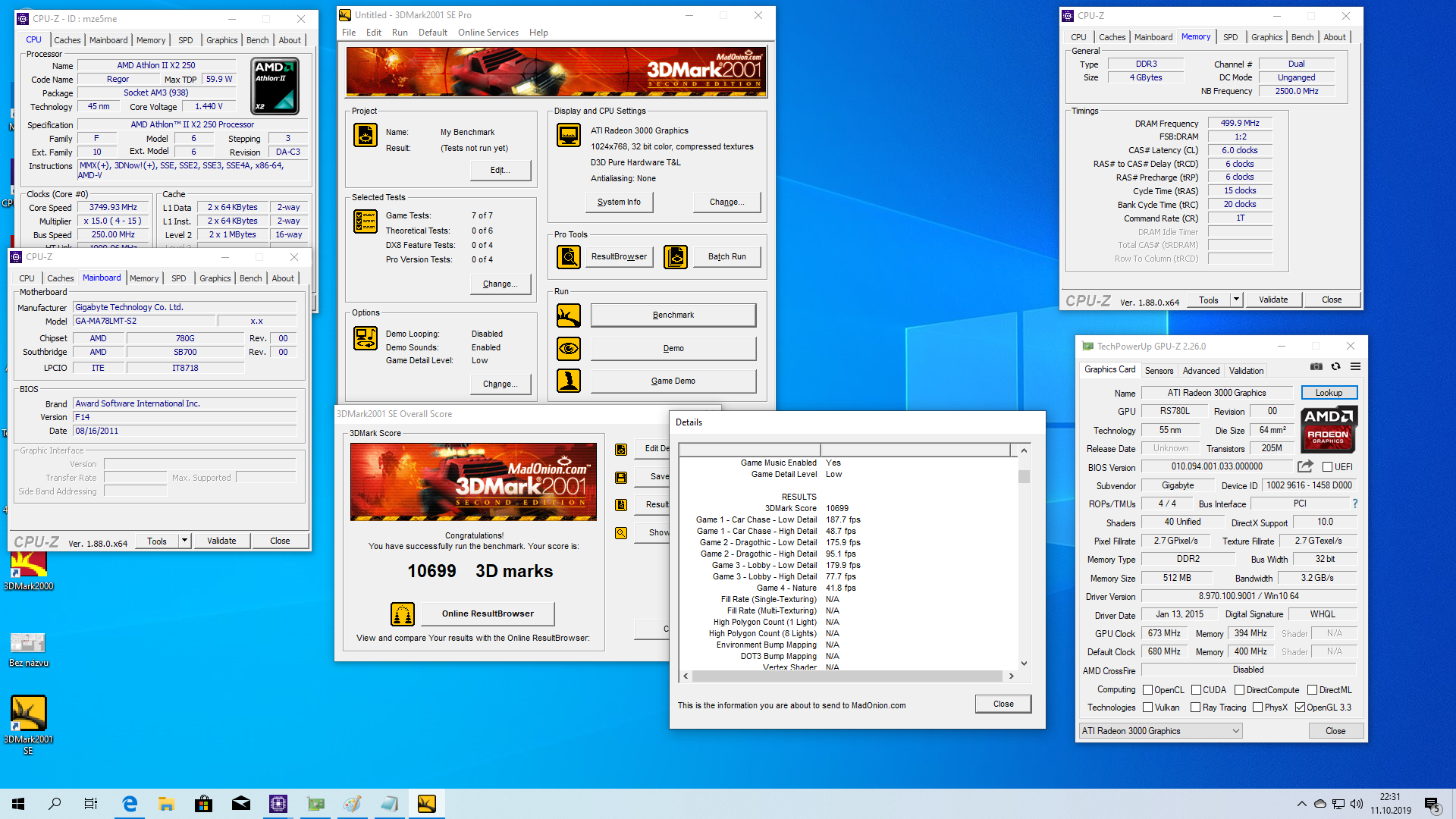Click the System Info button in 3DMark2001
Viewport: 1456px width, 819px height.
[x=619, y=202]
